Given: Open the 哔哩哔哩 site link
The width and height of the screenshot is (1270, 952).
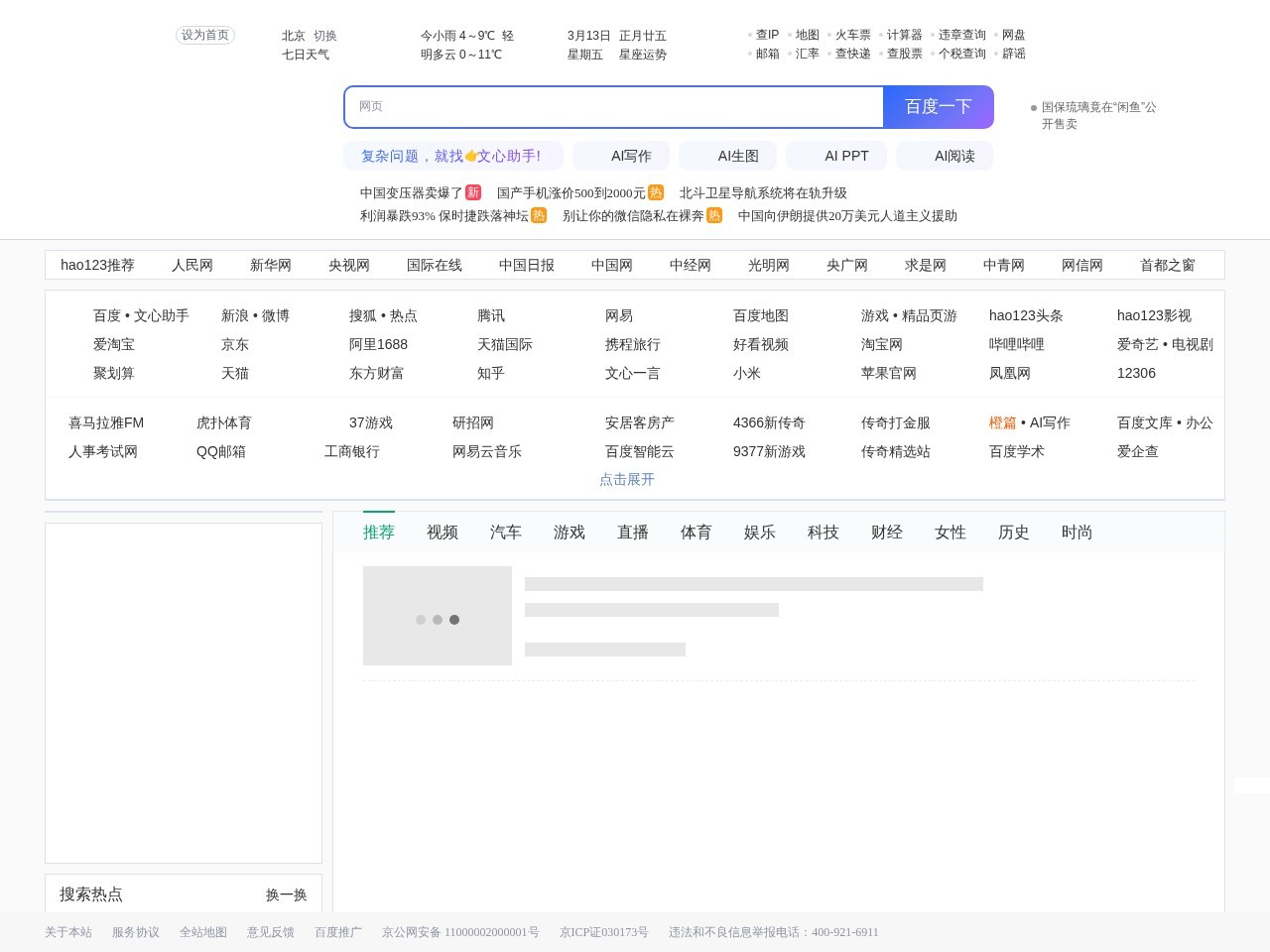Looking at the screenshot, I should coord(1016,344).
